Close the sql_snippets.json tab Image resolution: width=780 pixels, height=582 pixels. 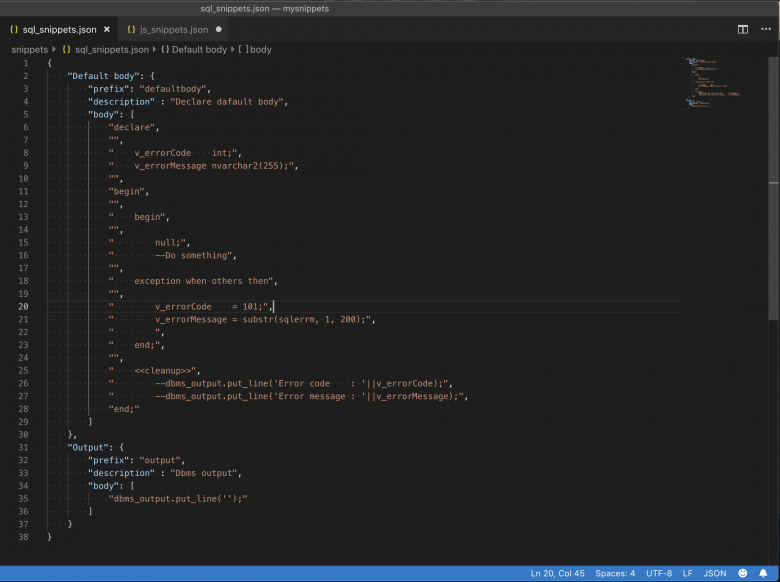[106, 30]
